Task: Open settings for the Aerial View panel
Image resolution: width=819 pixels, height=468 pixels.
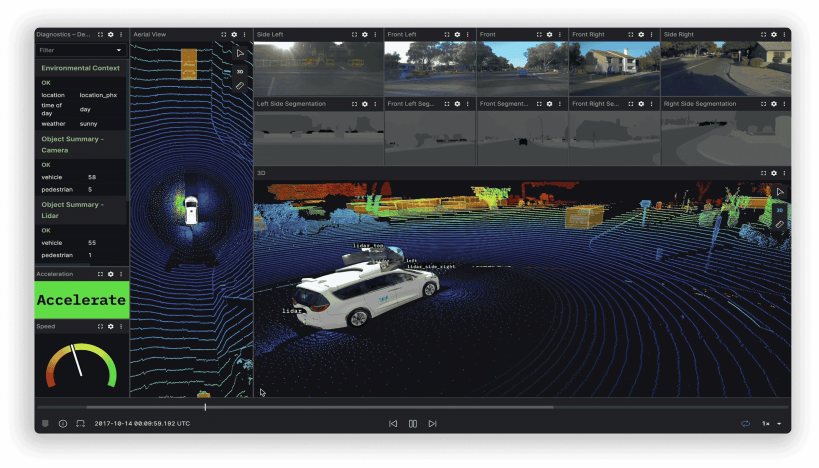Action: 234,34
